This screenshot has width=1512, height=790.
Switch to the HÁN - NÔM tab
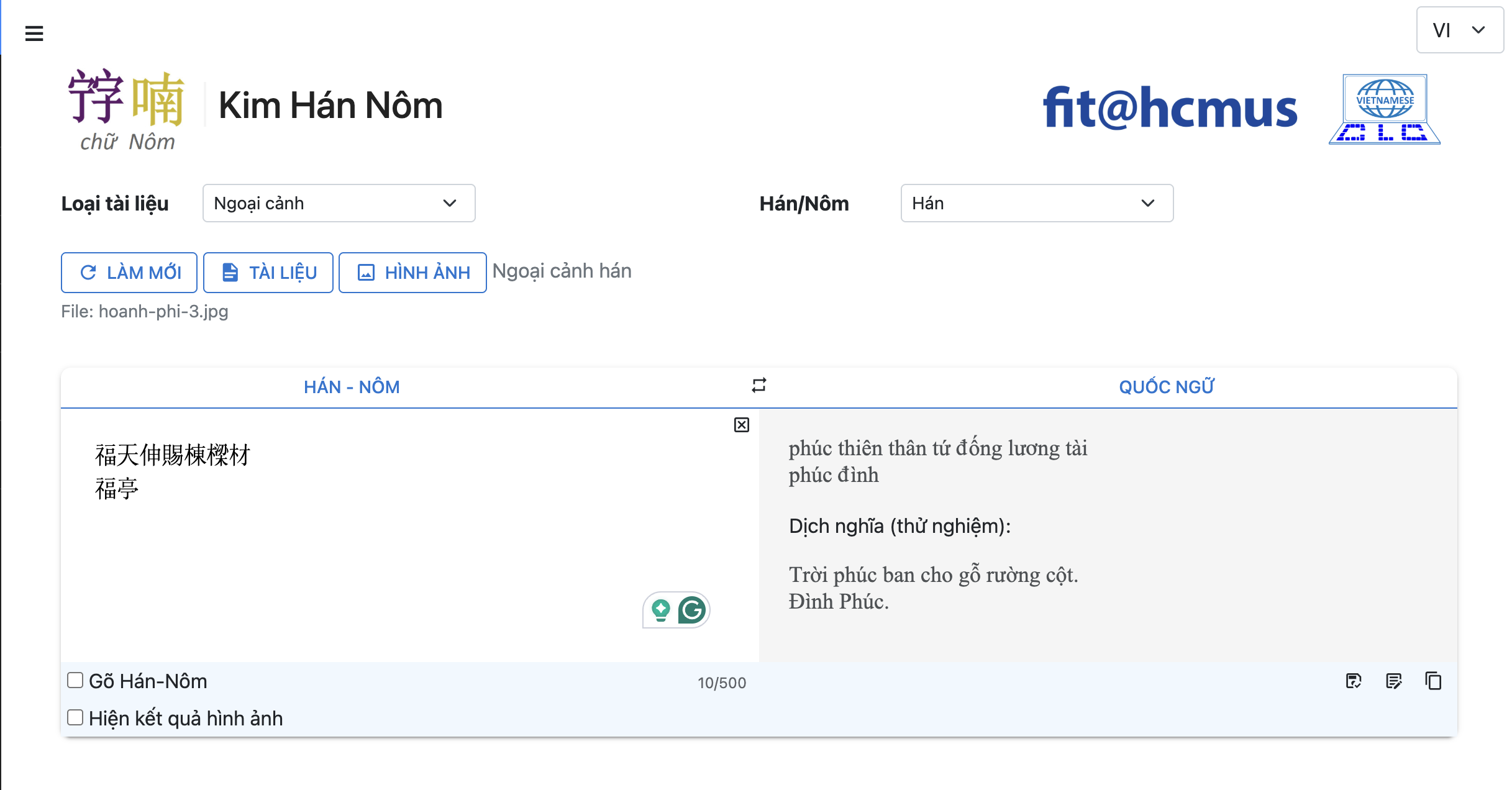(352, 387)
